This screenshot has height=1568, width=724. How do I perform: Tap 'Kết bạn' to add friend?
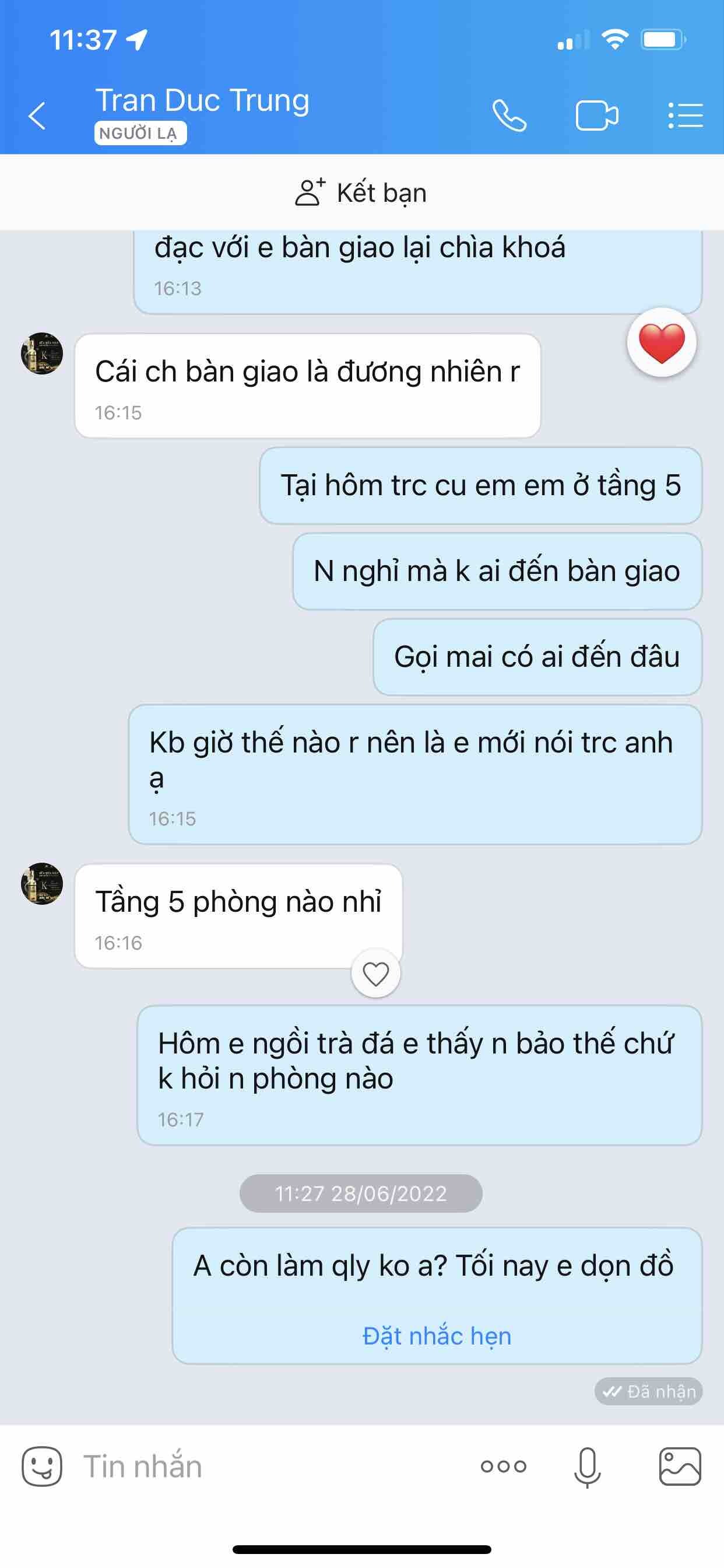pyautogui.click(x=361, y=192)
